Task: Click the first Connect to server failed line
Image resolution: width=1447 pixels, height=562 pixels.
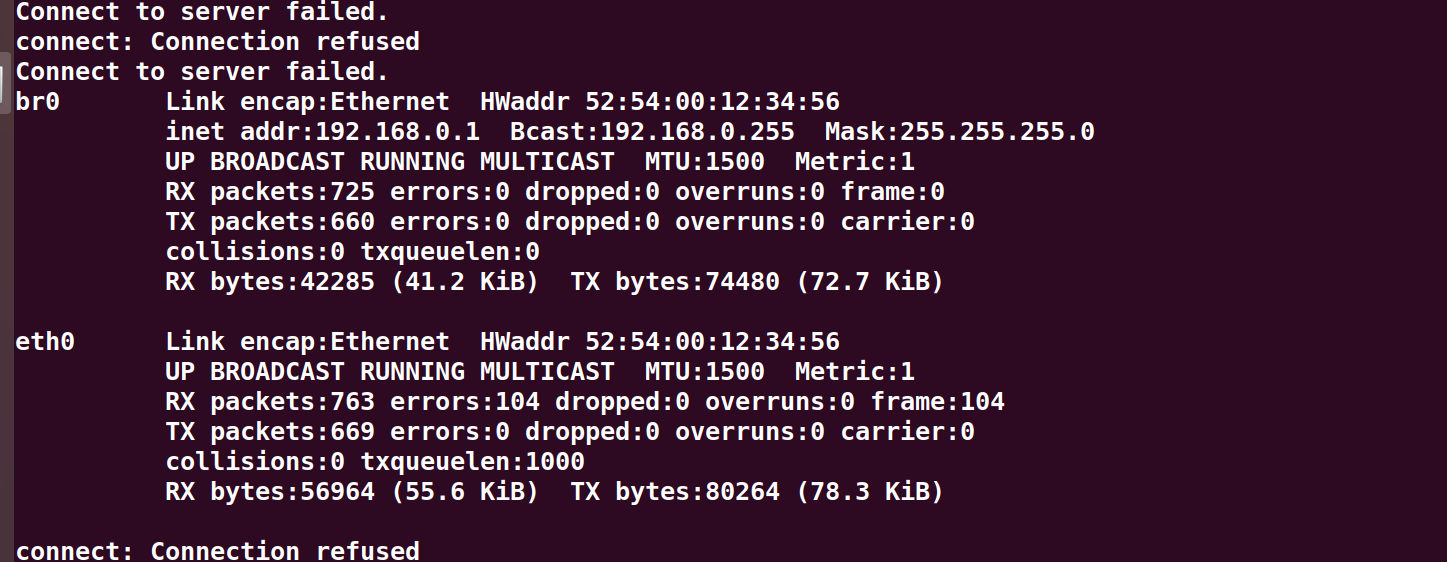Action: 202,12
